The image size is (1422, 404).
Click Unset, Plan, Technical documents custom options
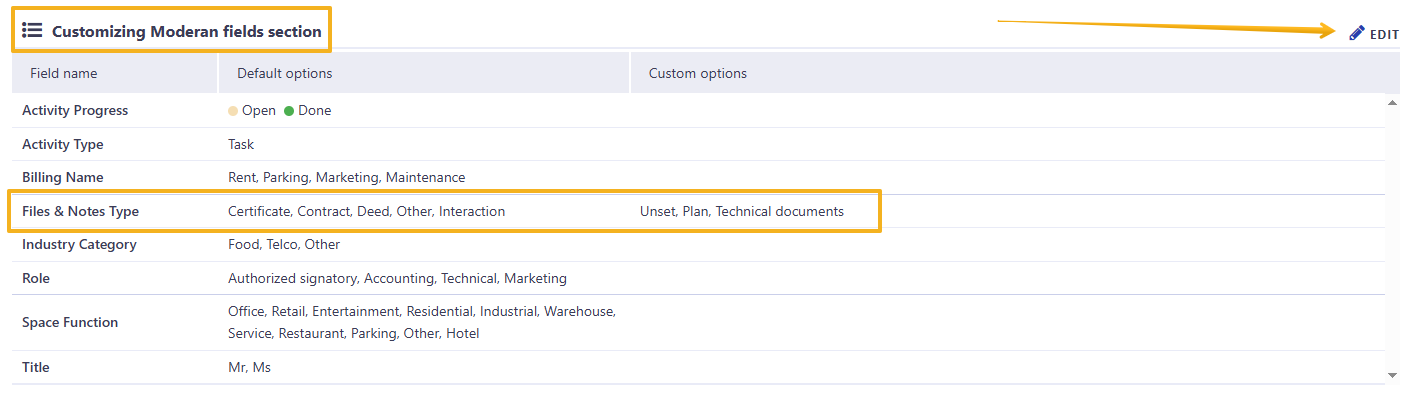pyautogui.click(x=742, y=211)
